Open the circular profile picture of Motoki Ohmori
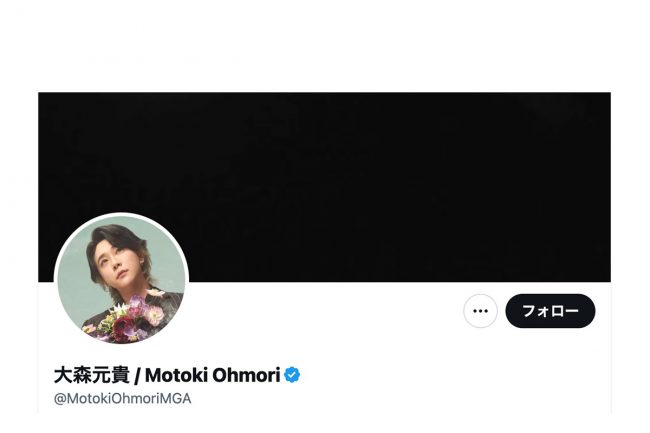This screenshot has height=433, width=650. click(x=121, y=280)
